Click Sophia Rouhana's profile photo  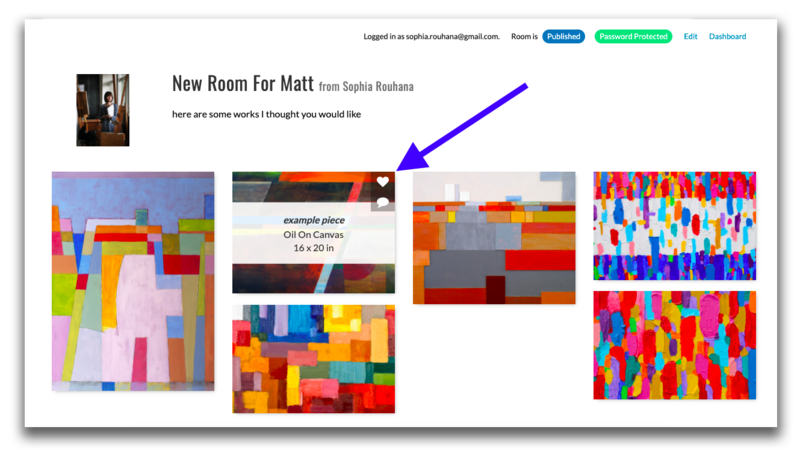[x=102, y=110]
